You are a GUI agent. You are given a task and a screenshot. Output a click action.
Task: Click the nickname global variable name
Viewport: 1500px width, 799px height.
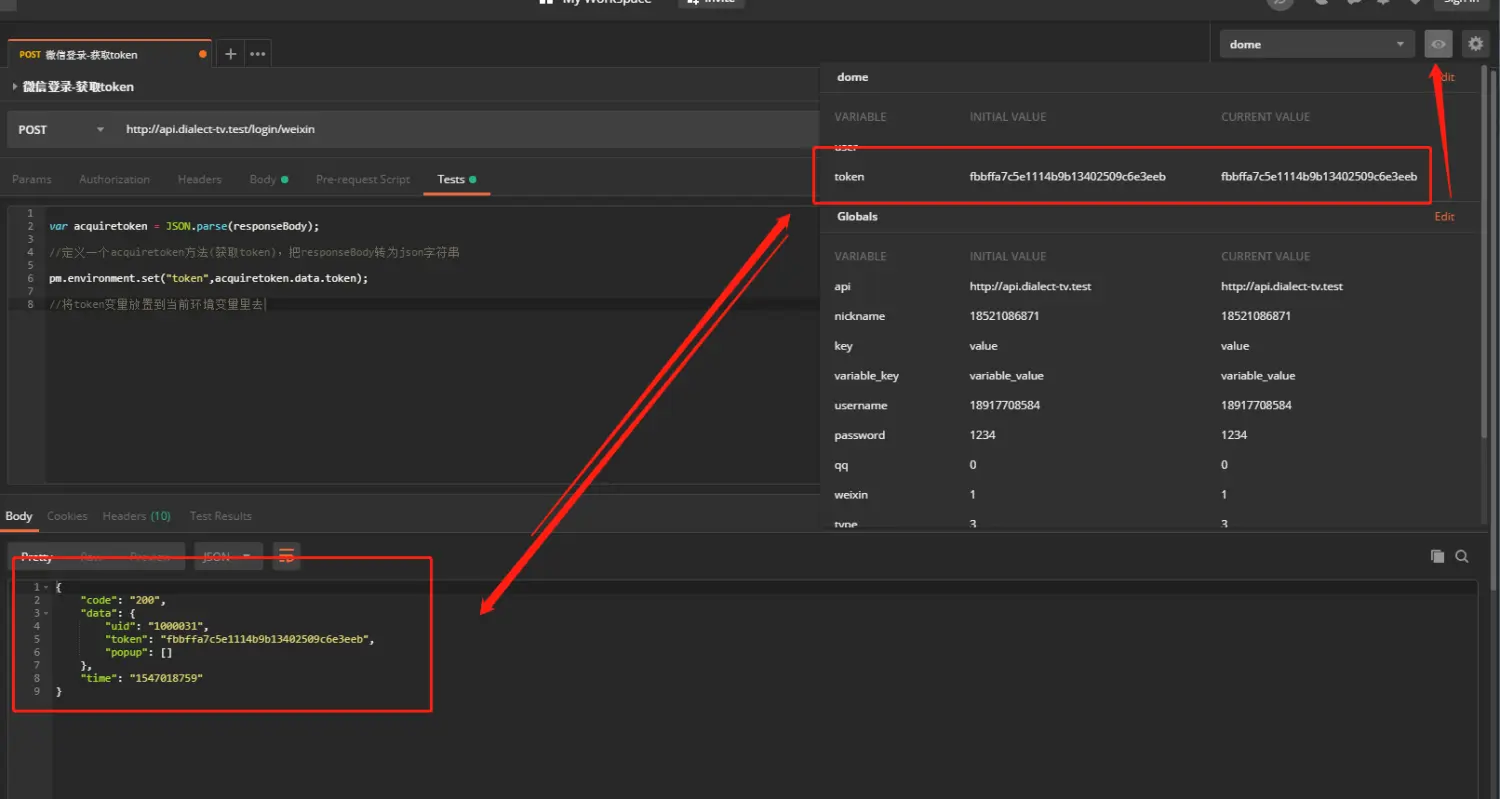click(859, 316)
